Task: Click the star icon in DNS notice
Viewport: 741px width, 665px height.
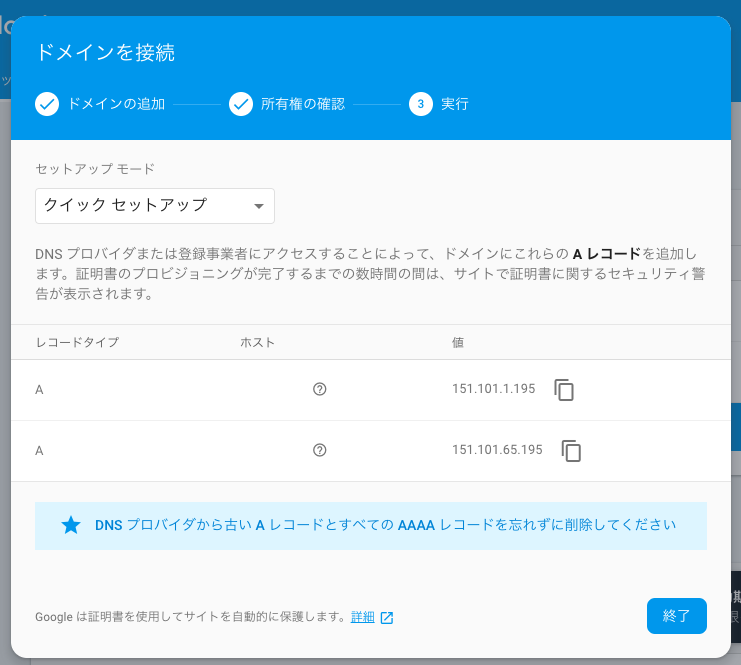Action: pos(71,525)
